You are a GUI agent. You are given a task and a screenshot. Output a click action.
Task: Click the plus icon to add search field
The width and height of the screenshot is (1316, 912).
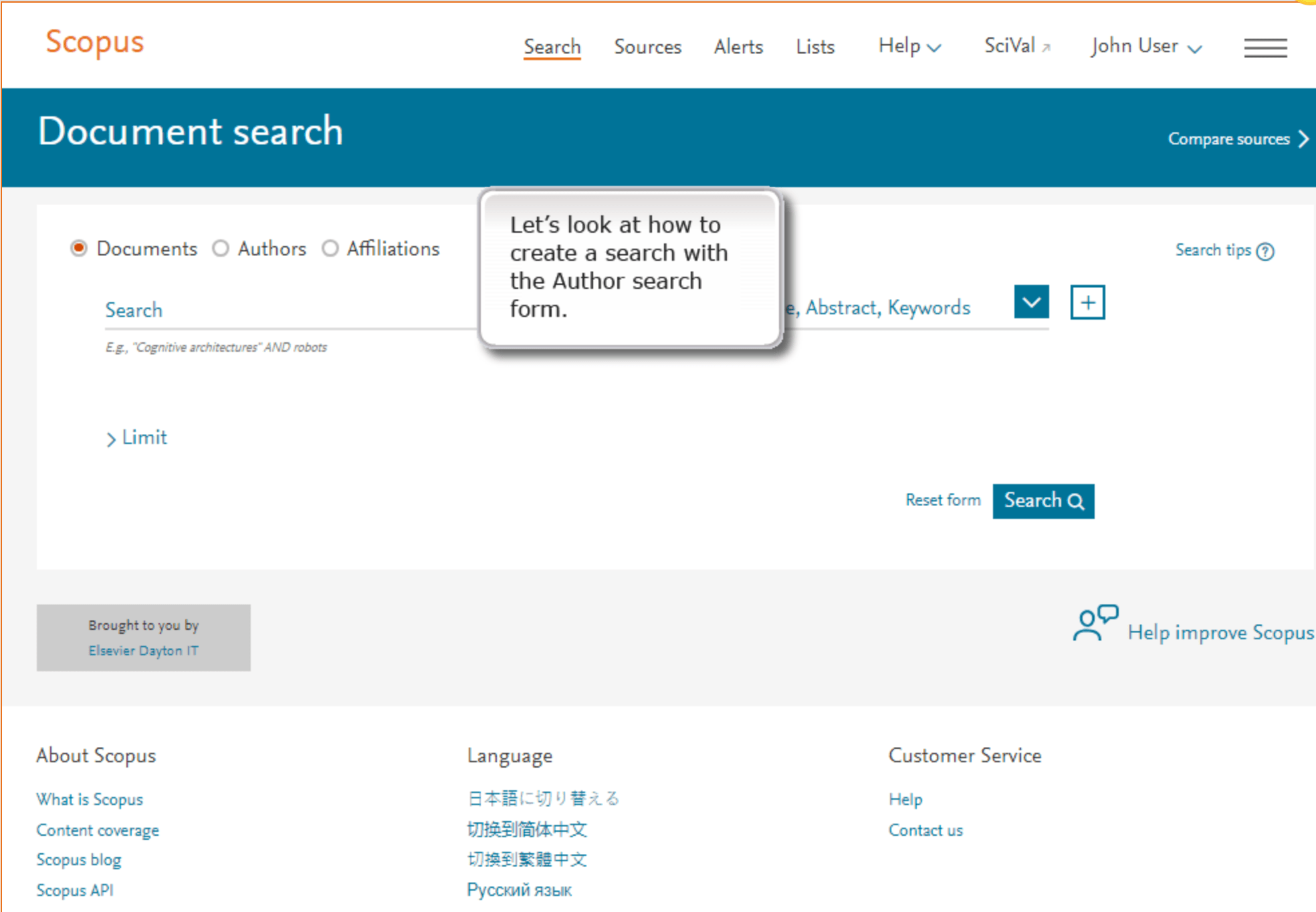(x=1087, y=302)
